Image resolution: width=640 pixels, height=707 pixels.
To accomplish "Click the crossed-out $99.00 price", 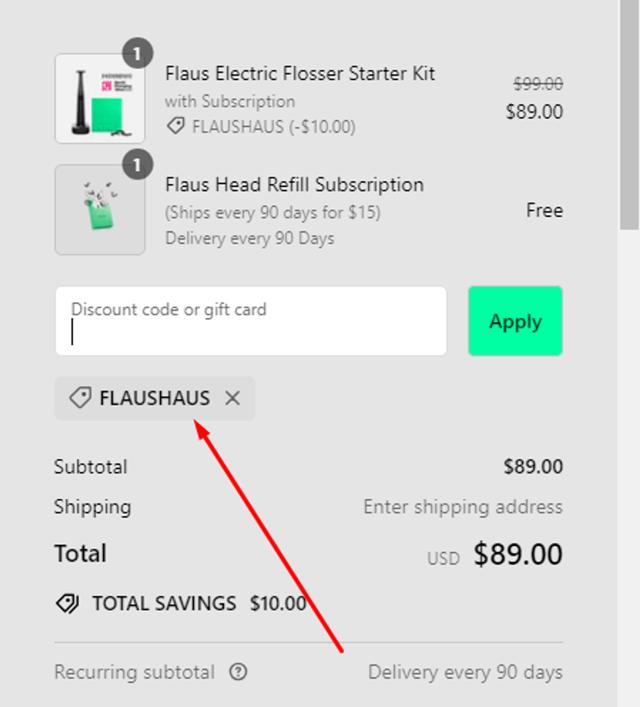I will [538, 84].
